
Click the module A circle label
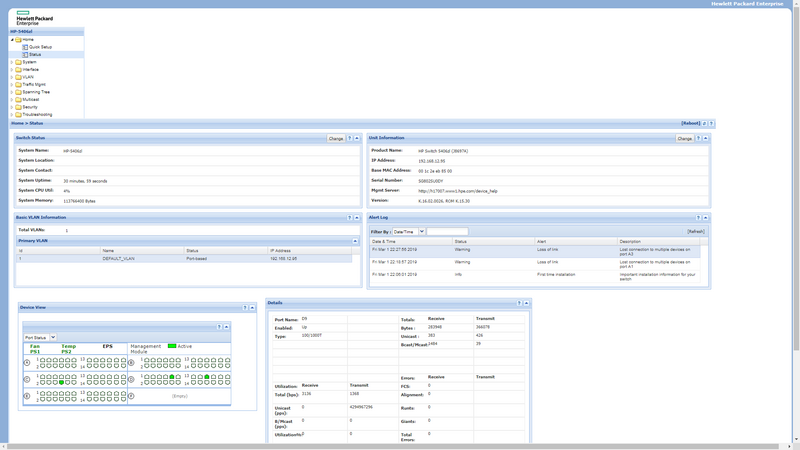(27, 363)
